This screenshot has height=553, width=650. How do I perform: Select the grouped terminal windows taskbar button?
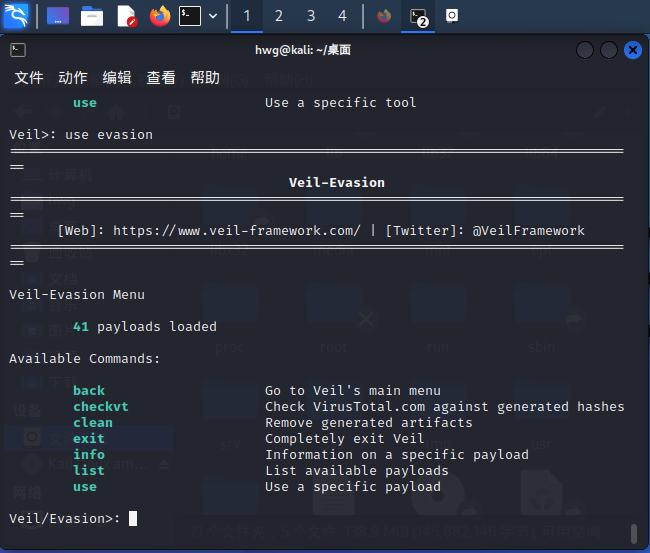[x=418, y=16]
